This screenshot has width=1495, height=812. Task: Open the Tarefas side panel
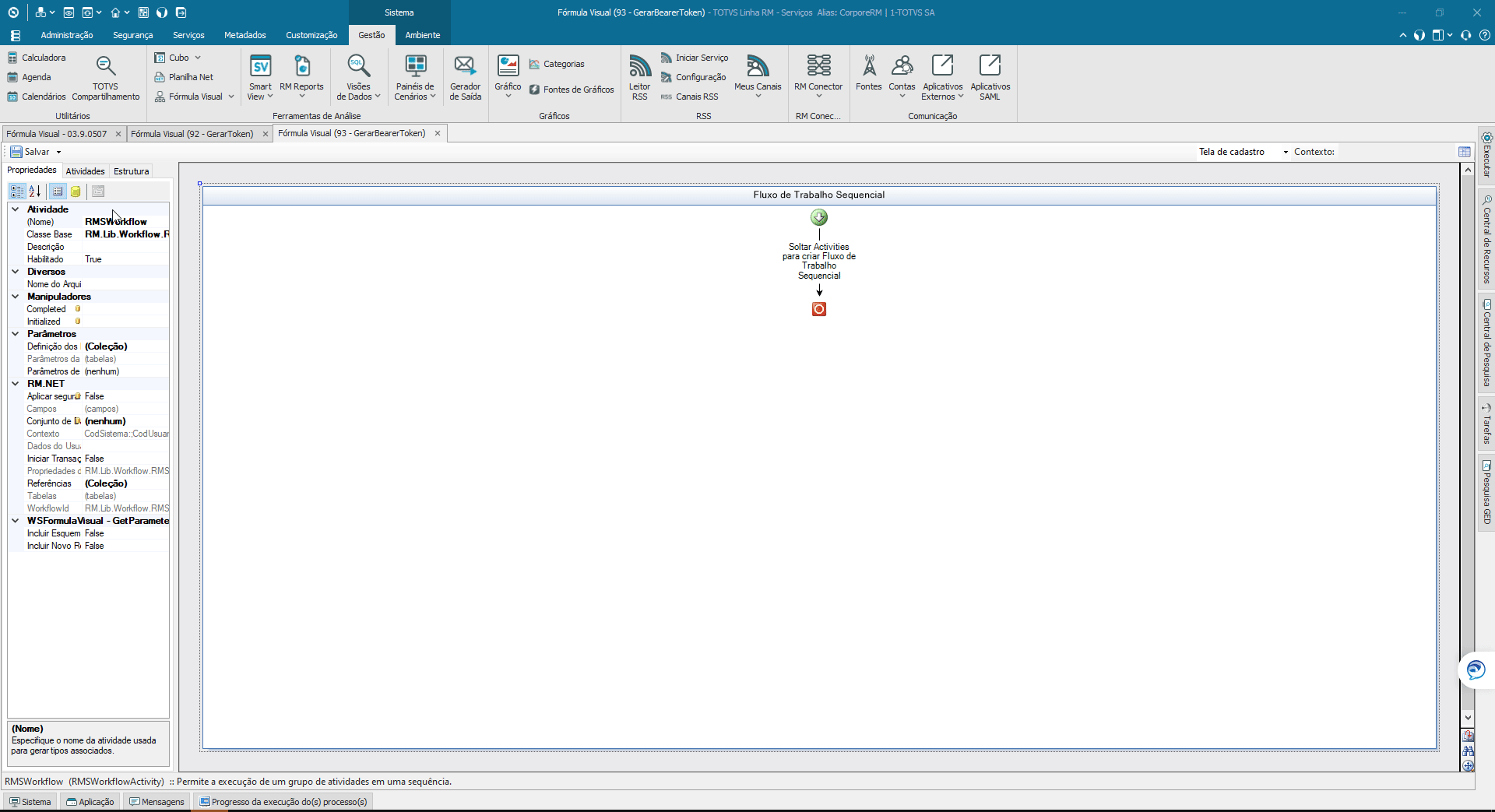click(1486, 424)
